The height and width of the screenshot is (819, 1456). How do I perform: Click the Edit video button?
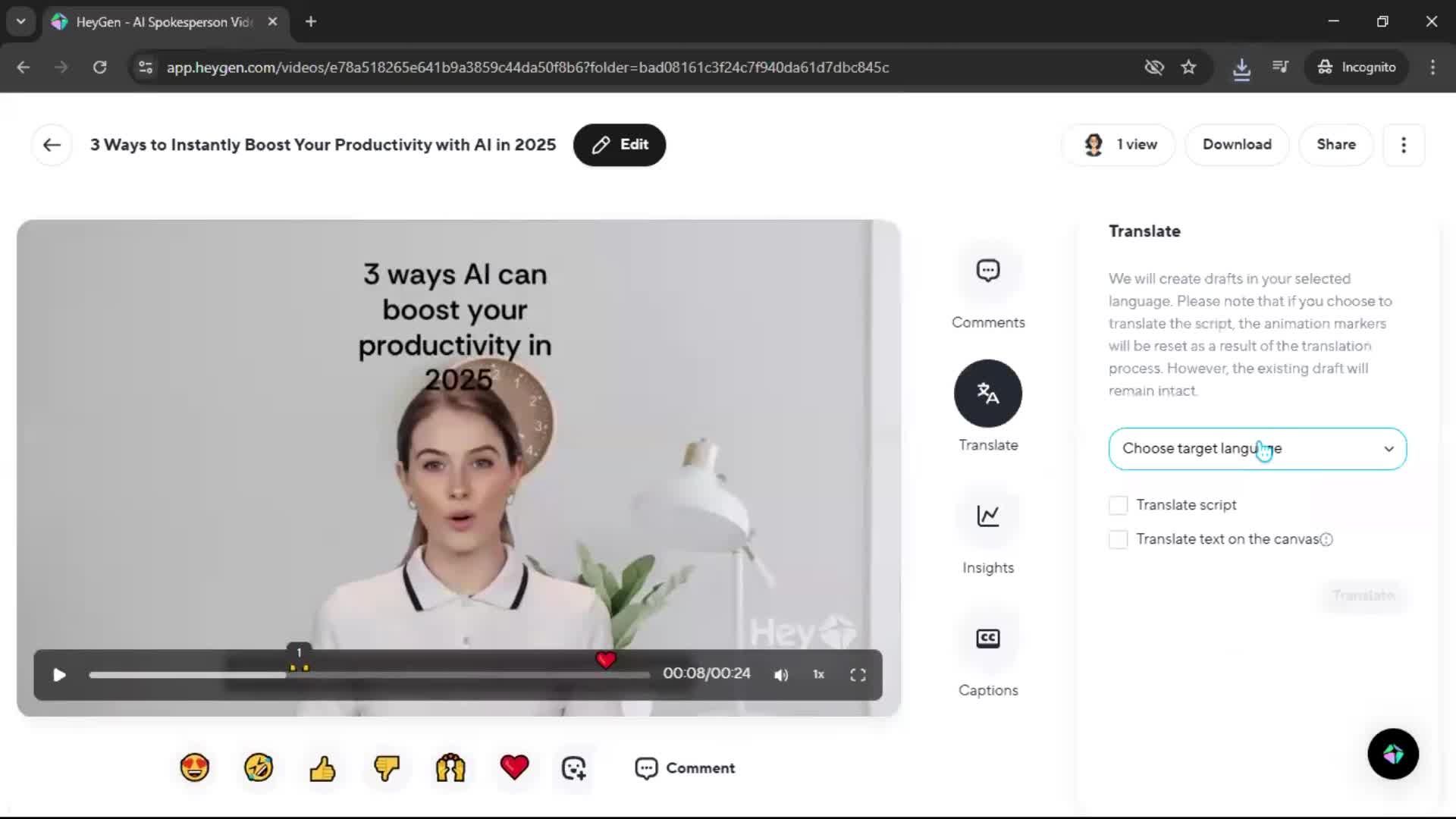[619, 145]
